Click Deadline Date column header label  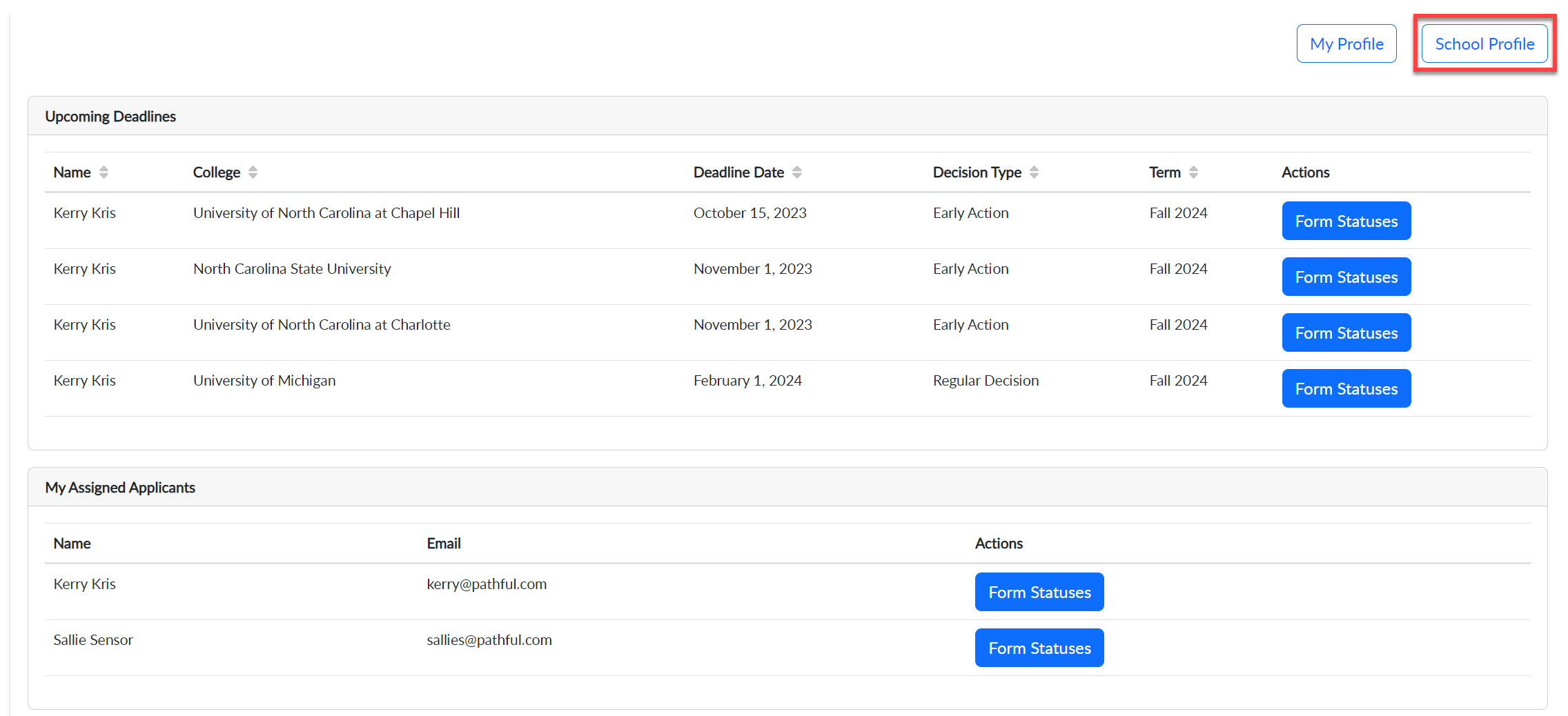tap(738, 172)
